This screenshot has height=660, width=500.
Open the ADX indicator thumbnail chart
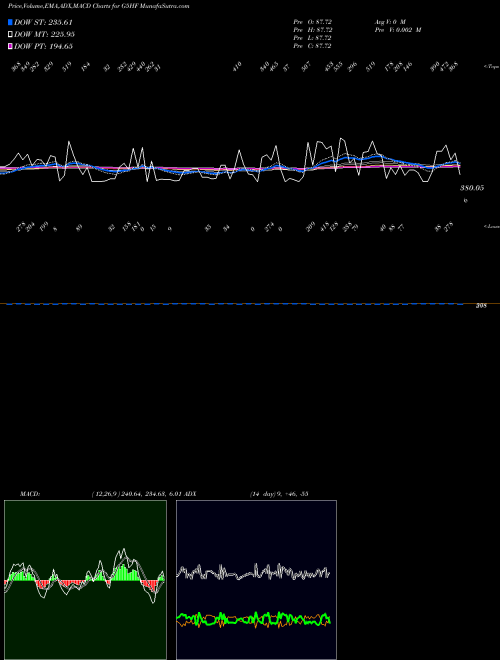point(256,580)
